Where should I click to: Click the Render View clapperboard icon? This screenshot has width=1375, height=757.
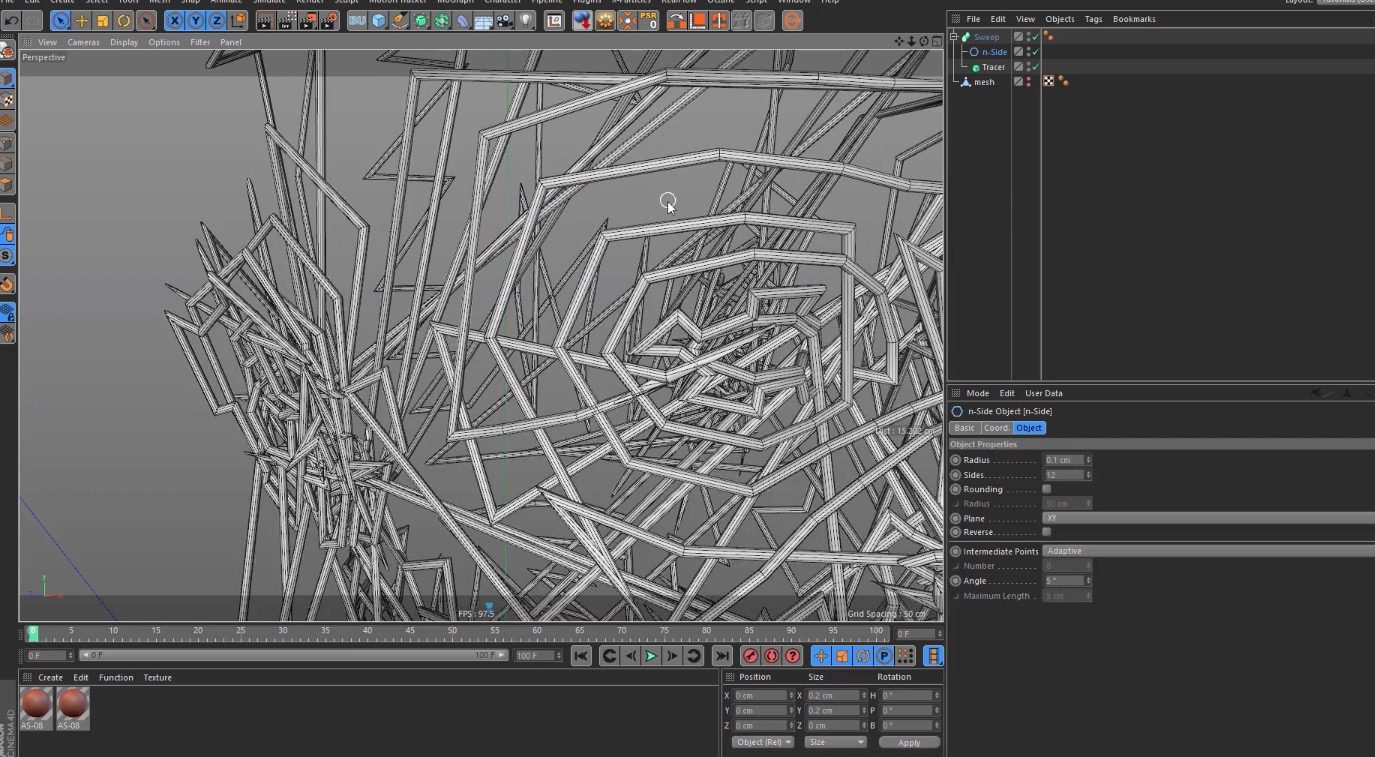(265, 20)
